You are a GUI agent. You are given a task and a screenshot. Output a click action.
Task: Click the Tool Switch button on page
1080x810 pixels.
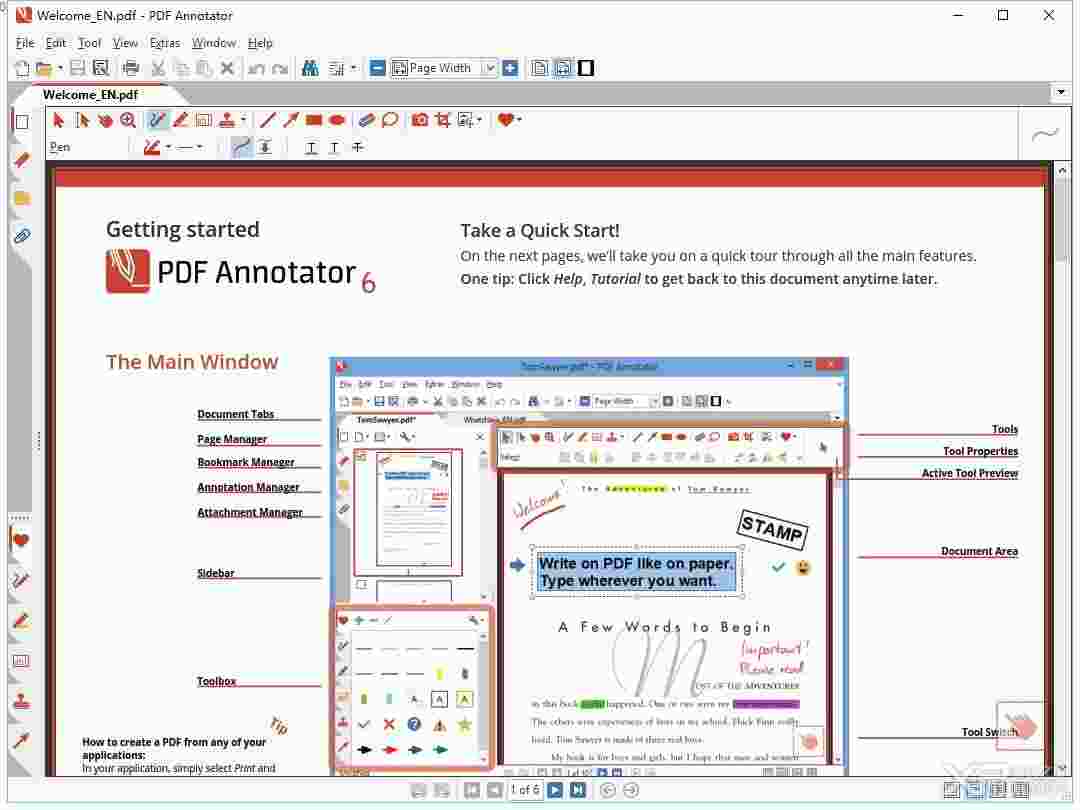click(1019, 725)
